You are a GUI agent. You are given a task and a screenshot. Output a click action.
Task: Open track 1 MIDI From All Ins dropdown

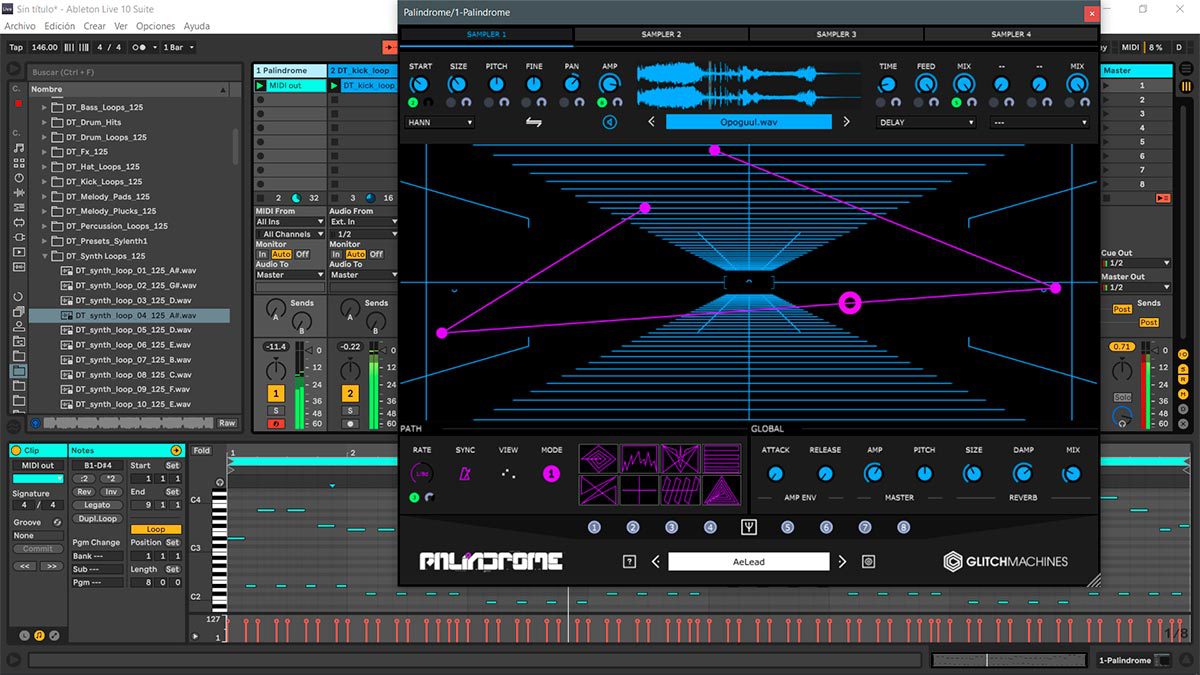[x=290, y=222]
